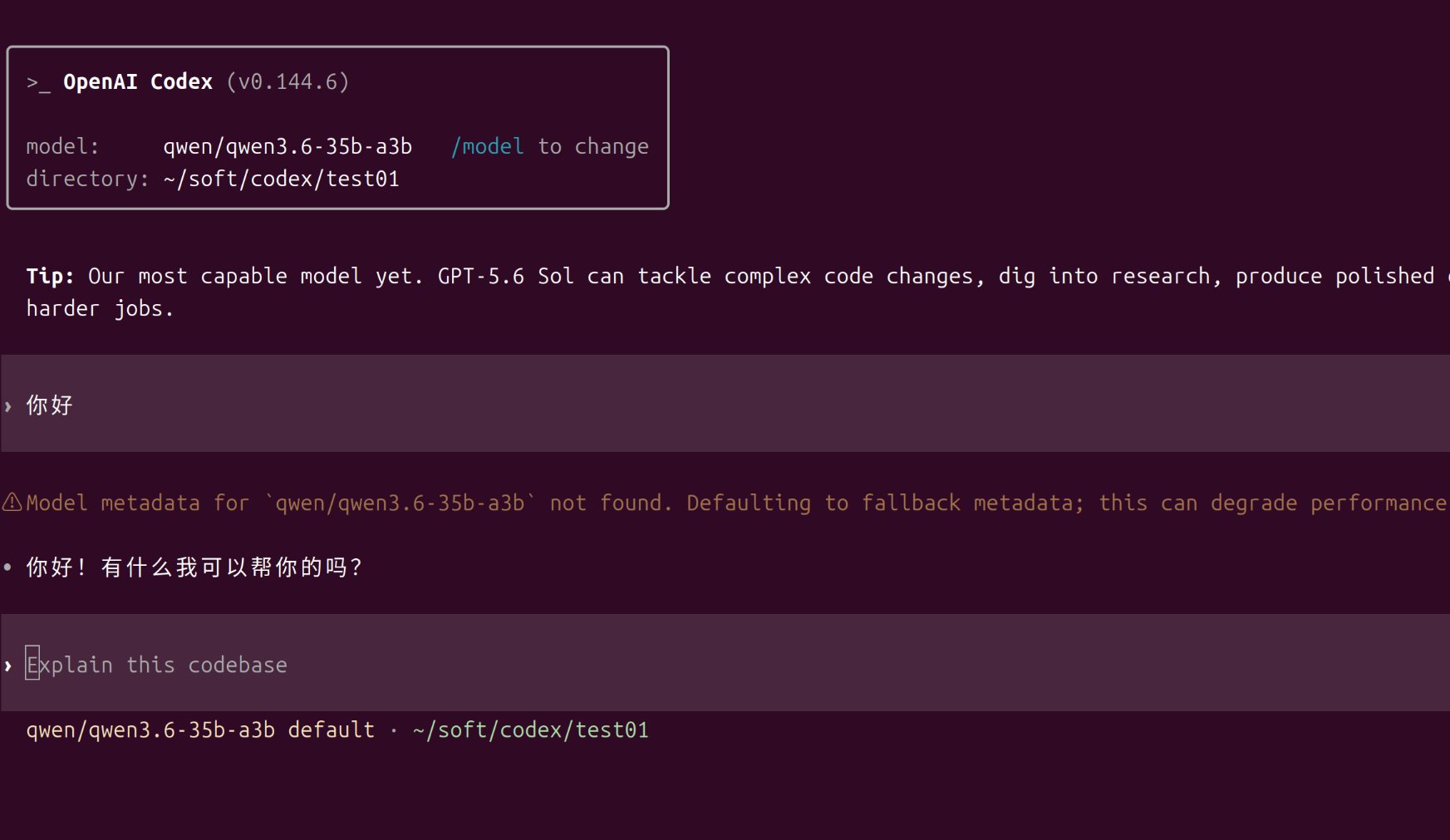
Task: Click the green path in bottom status line
Action: tap(530, 729)
